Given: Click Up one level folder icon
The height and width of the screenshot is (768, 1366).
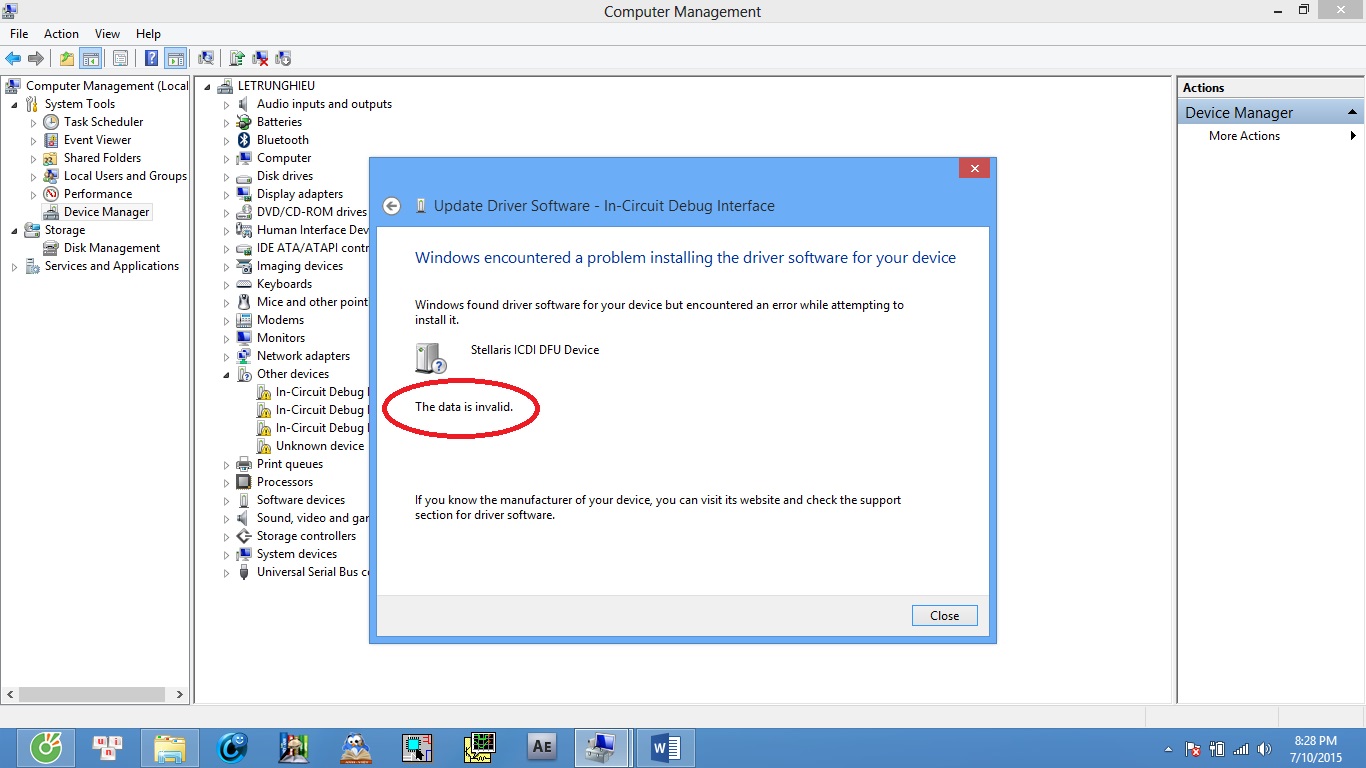Looking at the screenshot, I should click(66, 58).
